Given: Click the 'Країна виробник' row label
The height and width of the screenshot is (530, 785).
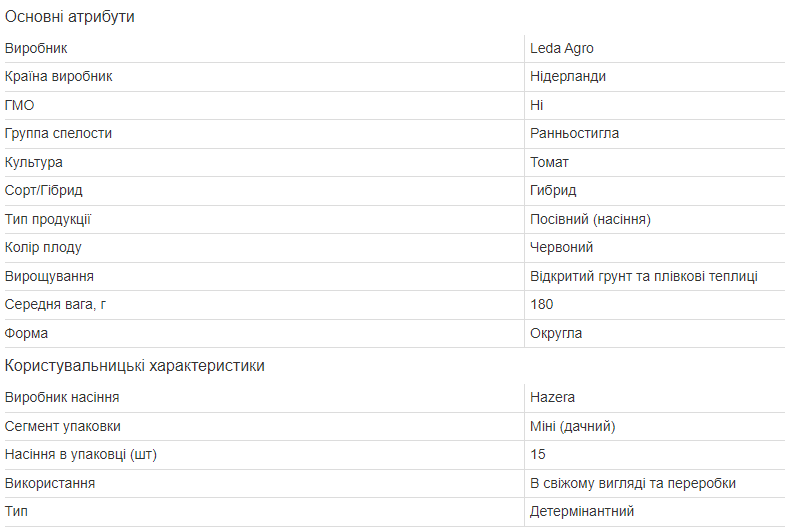Looking at the screenshot, I should click(59, 77).
